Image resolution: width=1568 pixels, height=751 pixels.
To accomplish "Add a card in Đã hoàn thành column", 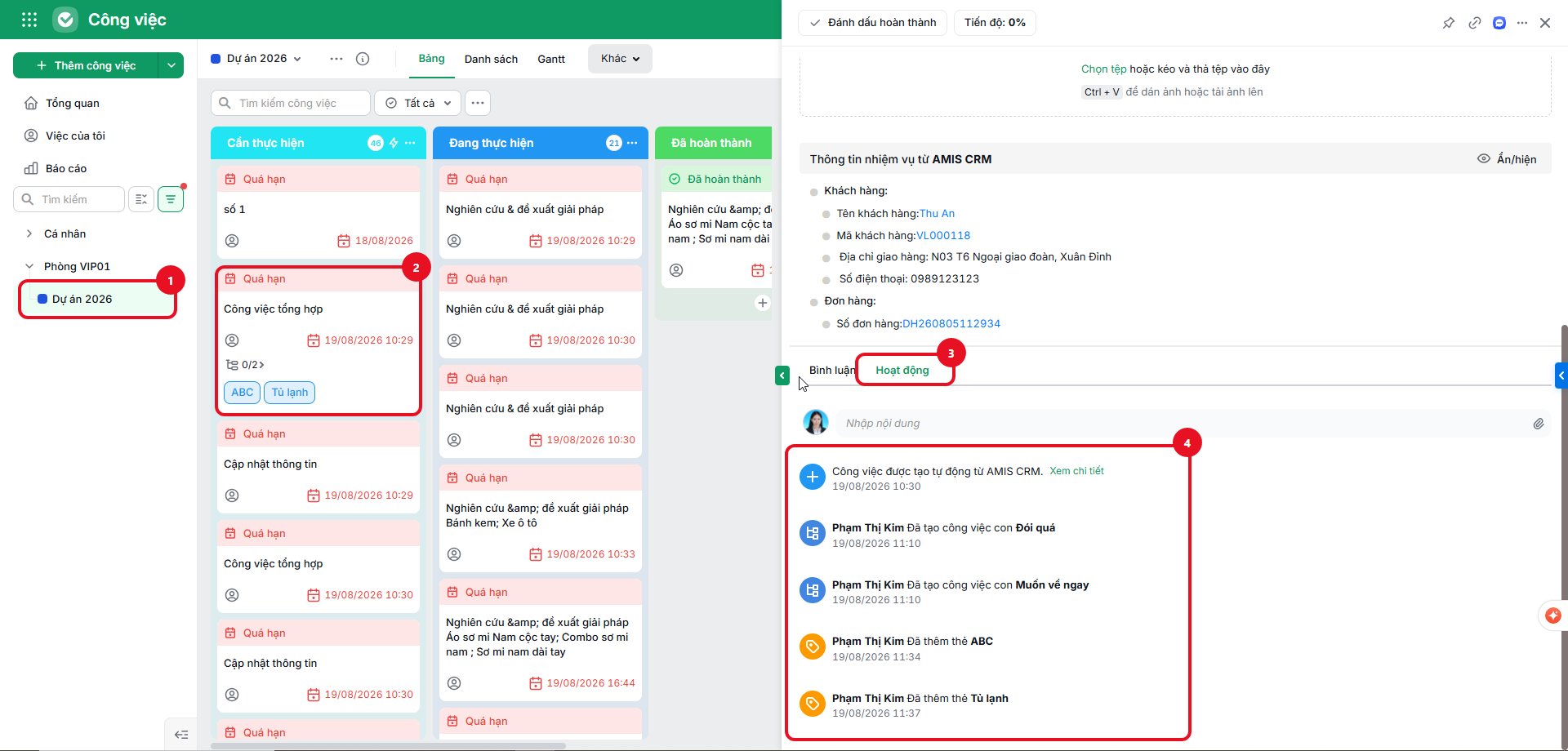I will pyautogui.click(x=763, y=303).
